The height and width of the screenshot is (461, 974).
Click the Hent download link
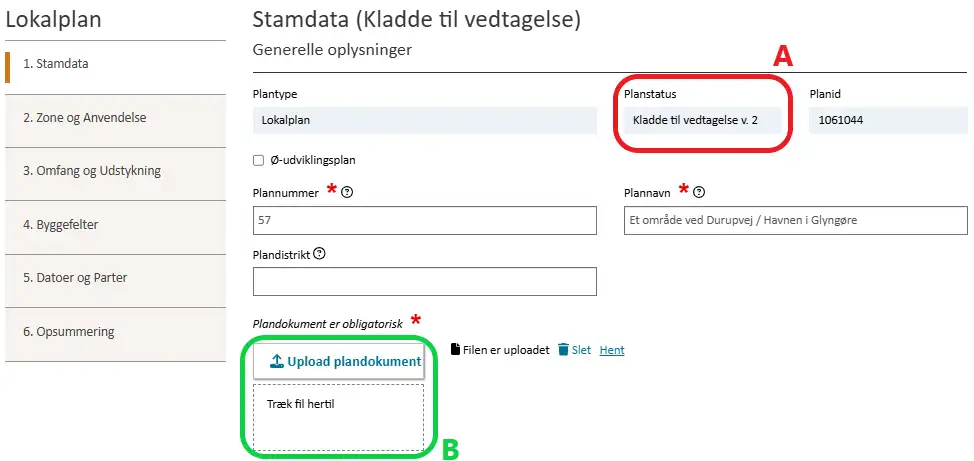point(612,350)
